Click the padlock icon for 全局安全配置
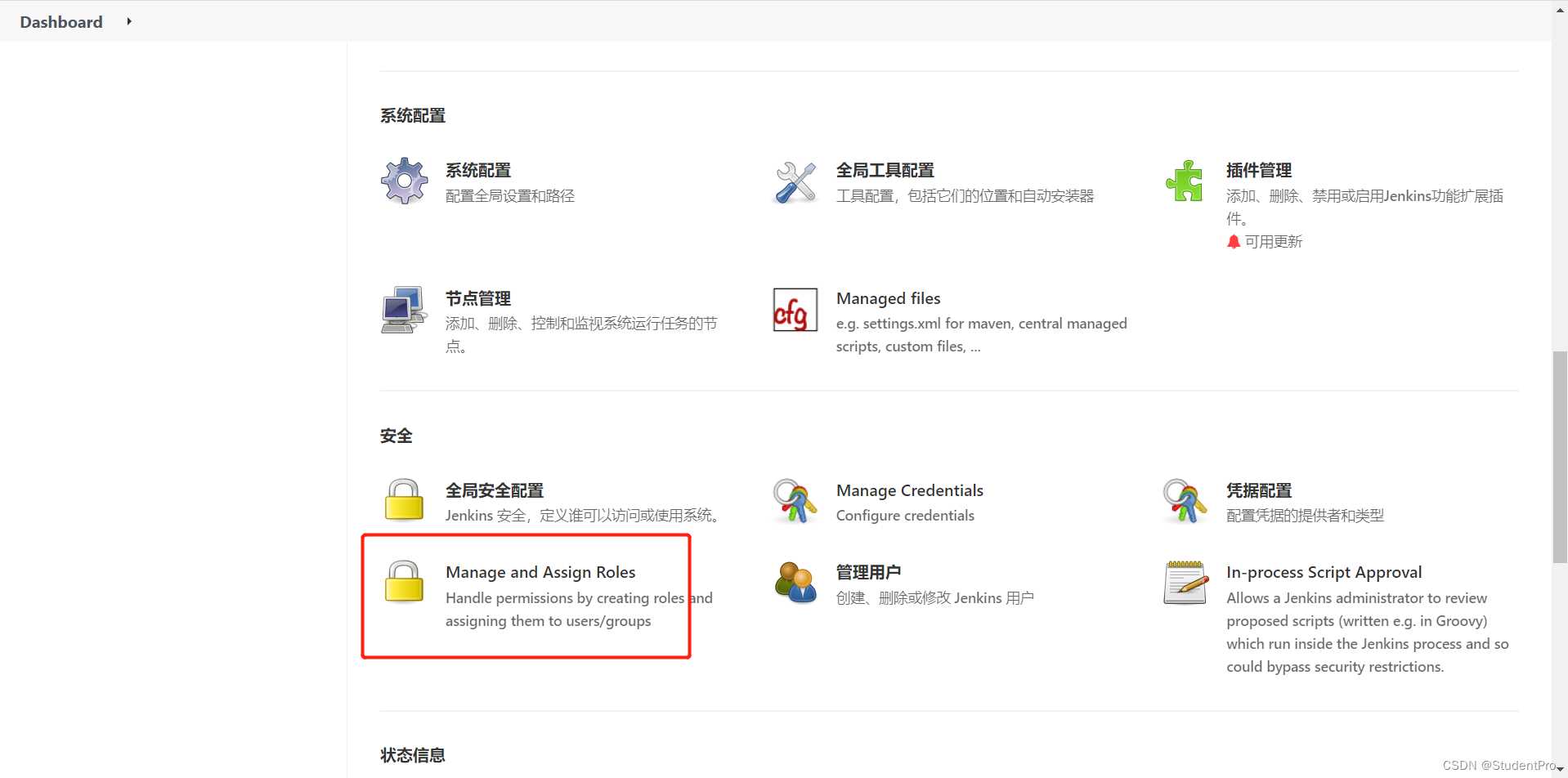Image resolution: width=1568 pixels, height=778 pixels. coord(404,499)
